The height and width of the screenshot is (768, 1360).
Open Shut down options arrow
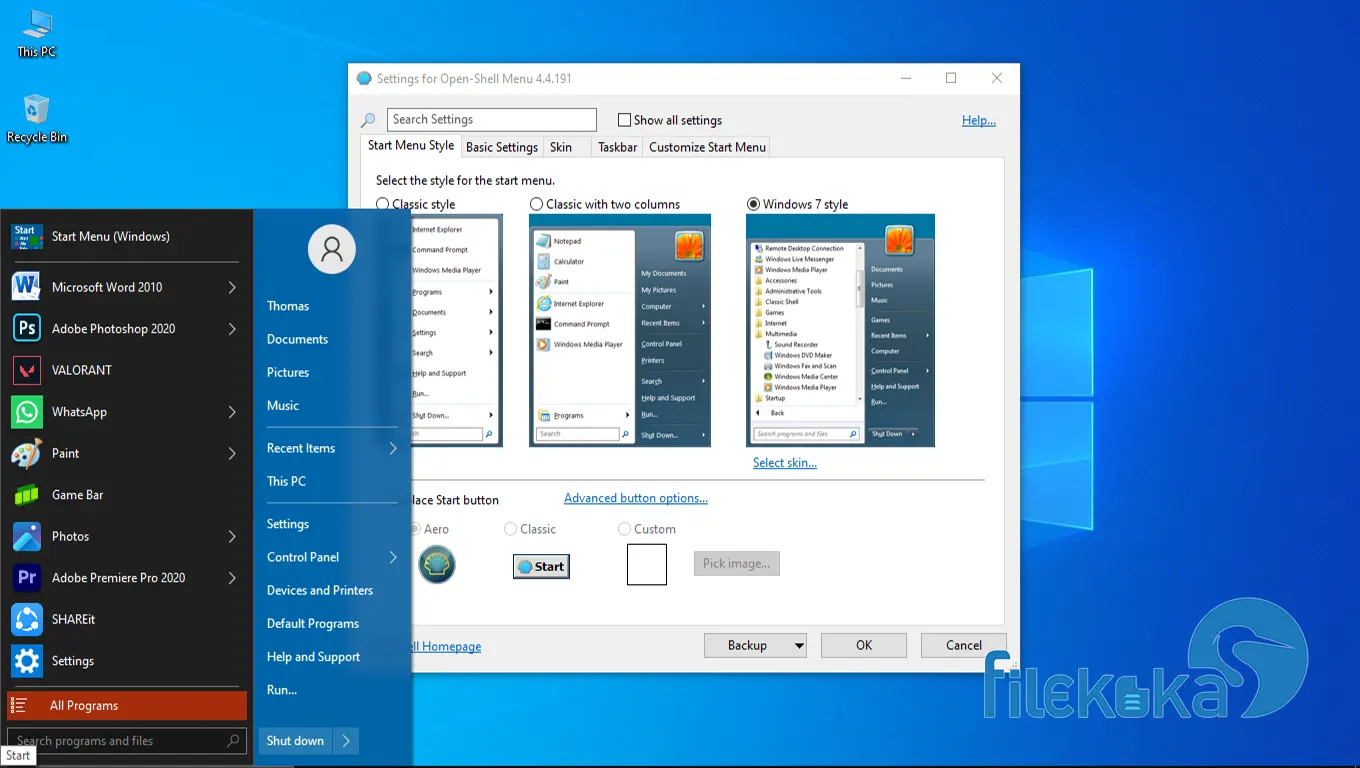[x=346, y=741]
